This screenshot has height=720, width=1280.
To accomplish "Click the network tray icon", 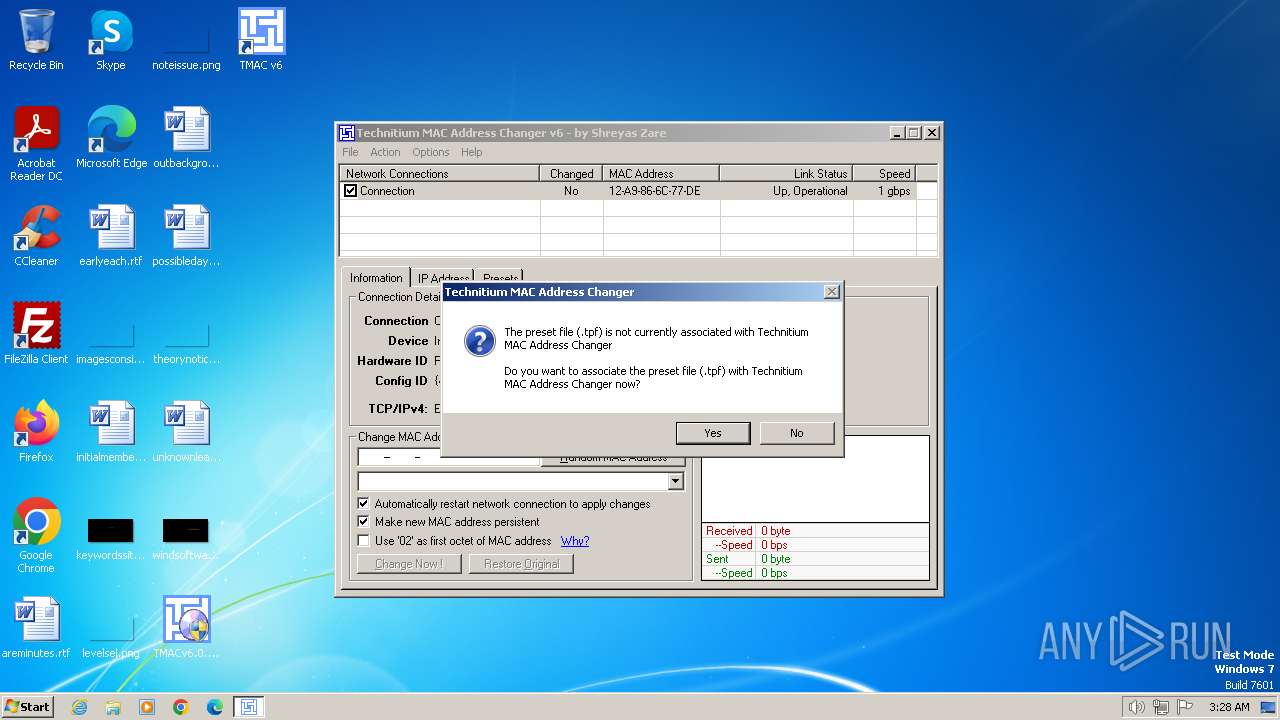I will (x=1161, y=707).
